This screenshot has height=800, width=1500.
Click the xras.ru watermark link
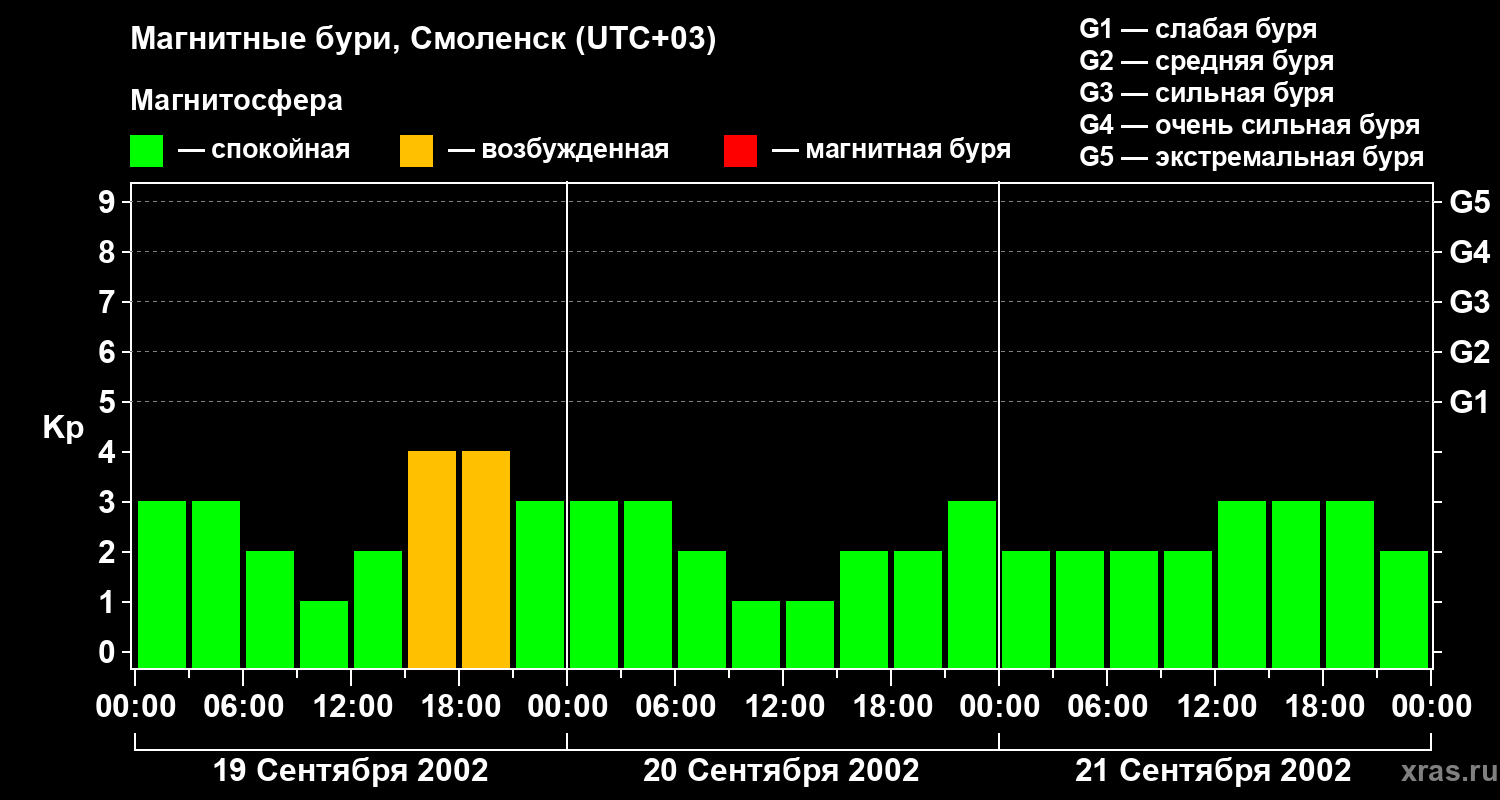point(1444,771)
